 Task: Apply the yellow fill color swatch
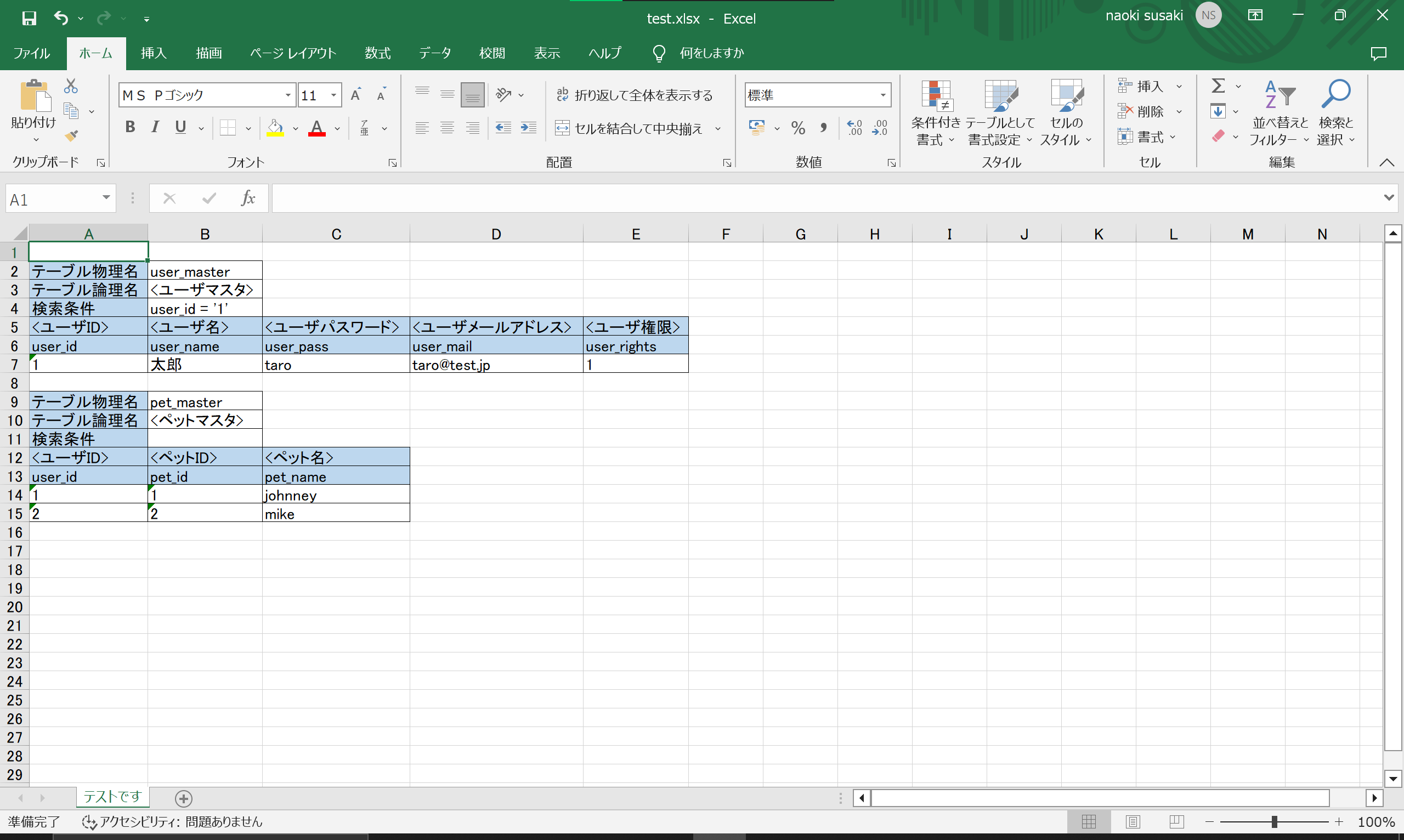(x=275, y=128)
